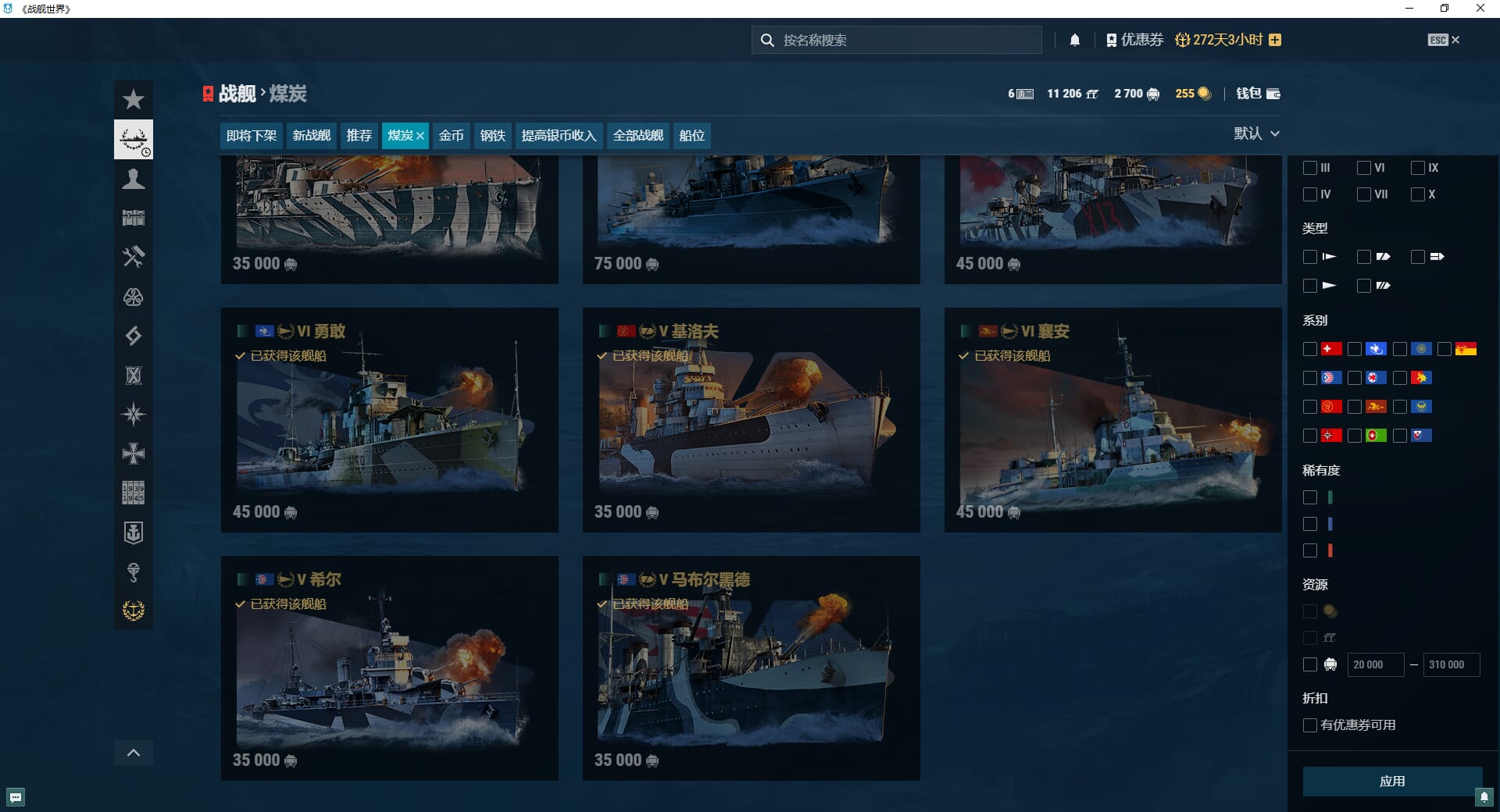The width and height of the screenshot is (1500, 812).
Task: Switch to the 钢铁 tab
Action: tap(492, 136)
